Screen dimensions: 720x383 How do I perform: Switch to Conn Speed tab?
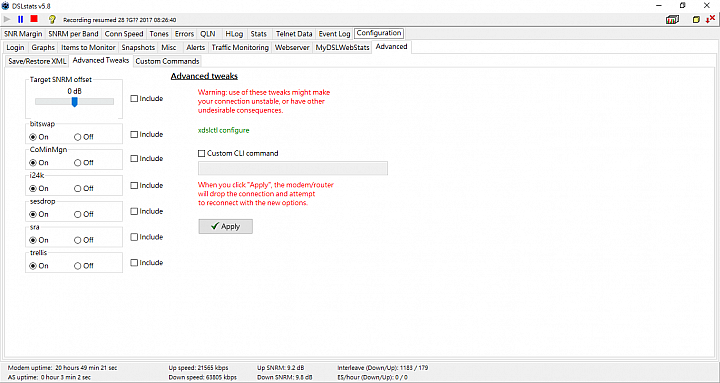click(x=124, y=34)
